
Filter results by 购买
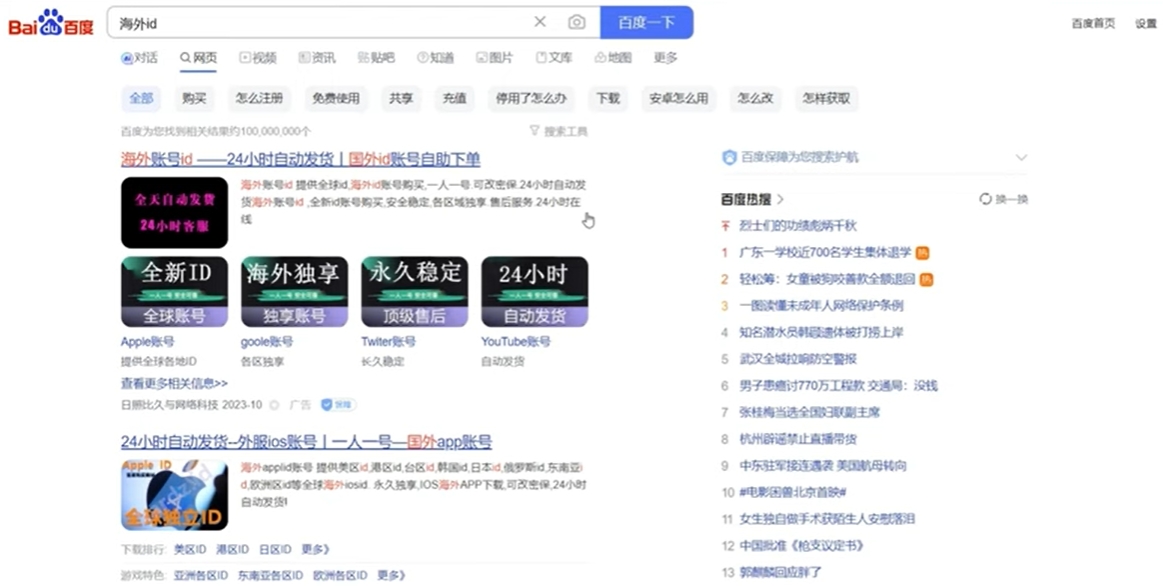point(194,98)
